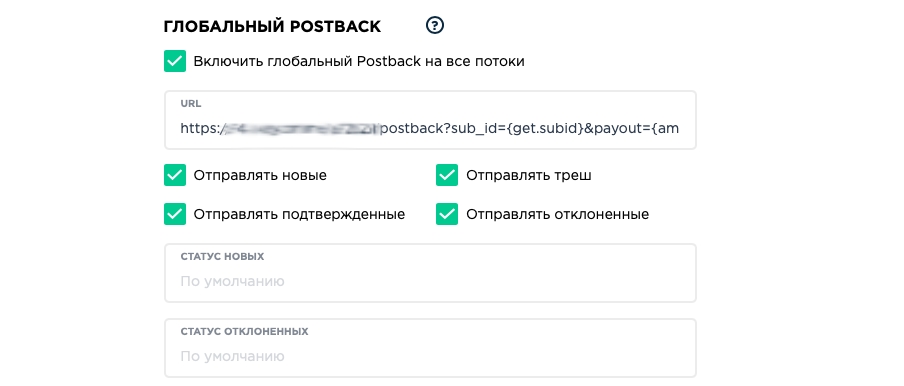Screen dimensions: 904x386
Task: Click the small URL caption label
Action: tap(191, 104)
